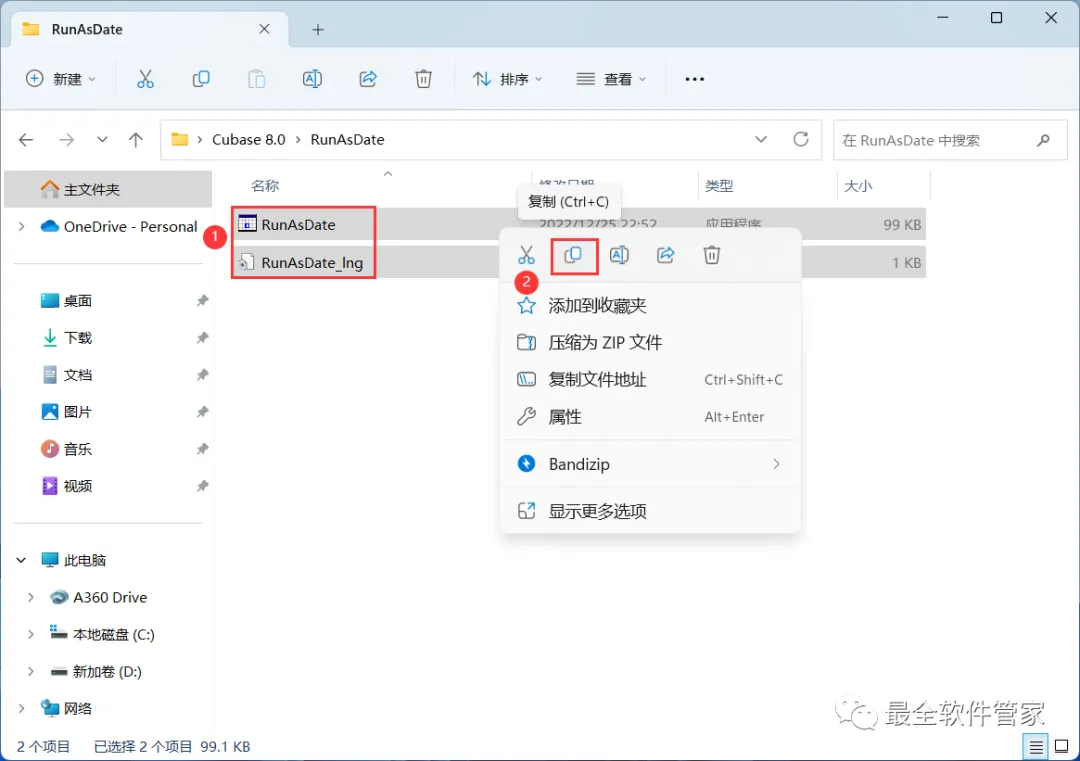
Task: Open recent locations dropdown chevron
Action: (x=102, y=140)
